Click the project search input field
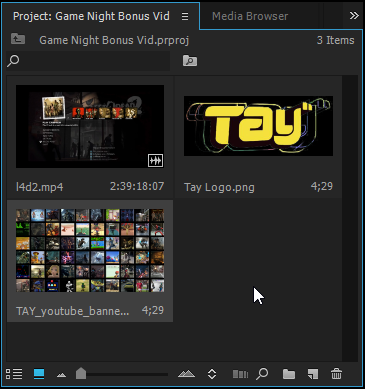 point(88,61)
